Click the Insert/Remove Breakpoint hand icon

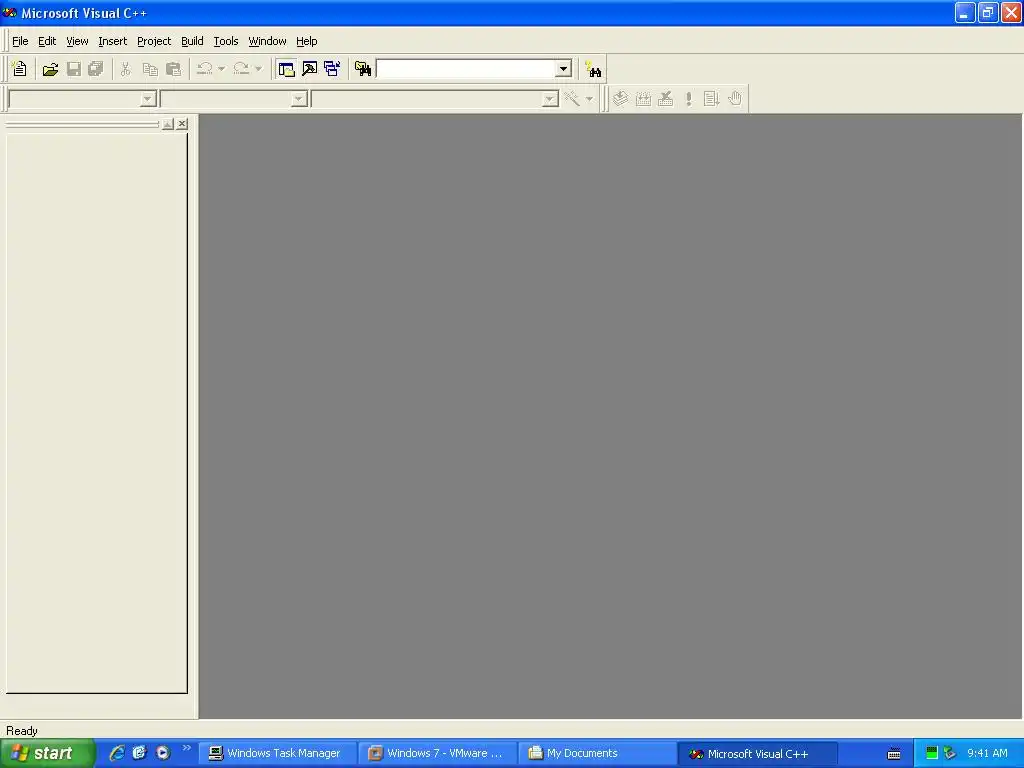tap(735, 99)
